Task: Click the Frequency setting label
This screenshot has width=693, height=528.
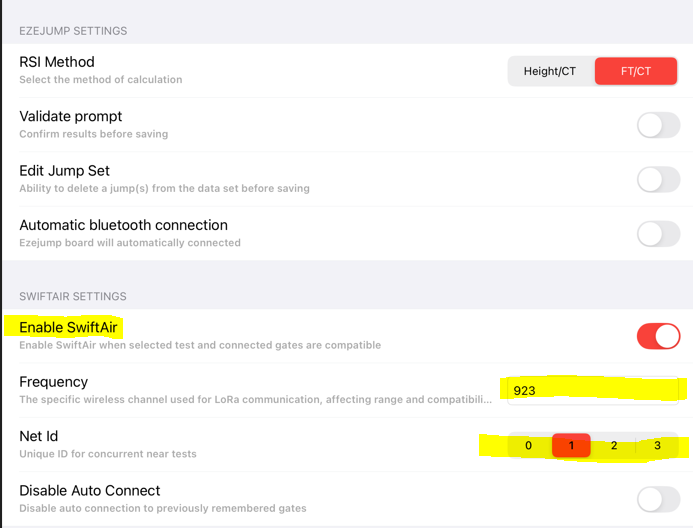Action: pos(54,381)
